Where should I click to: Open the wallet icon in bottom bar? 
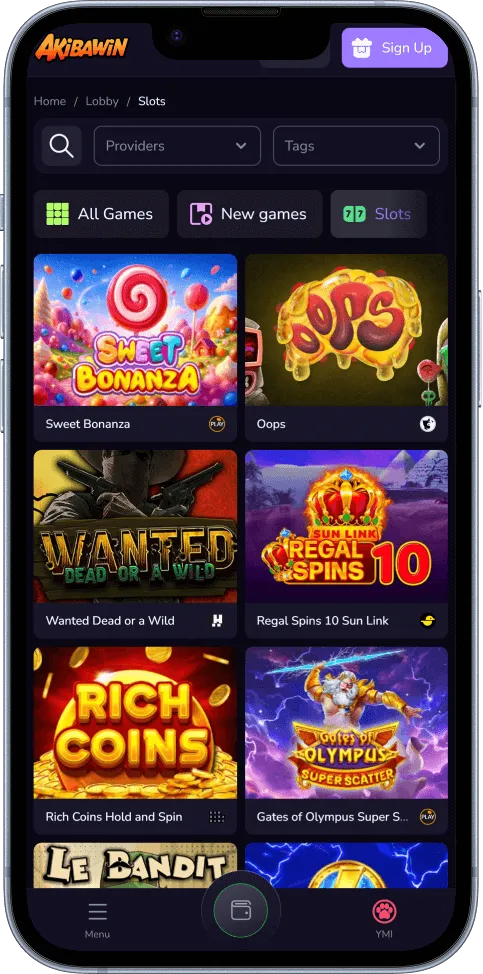(241, 911)
